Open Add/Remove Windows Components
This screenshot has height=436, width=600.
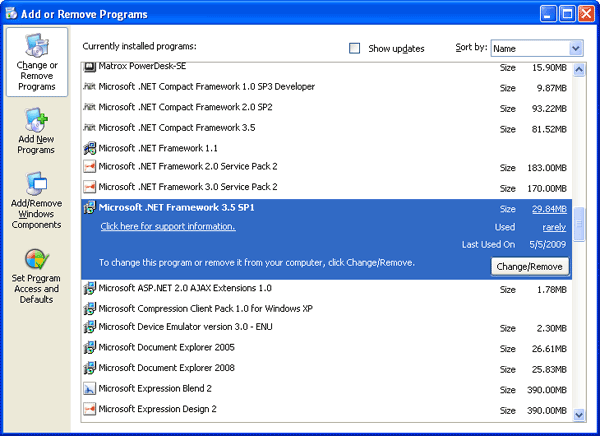tap(36, 201)
